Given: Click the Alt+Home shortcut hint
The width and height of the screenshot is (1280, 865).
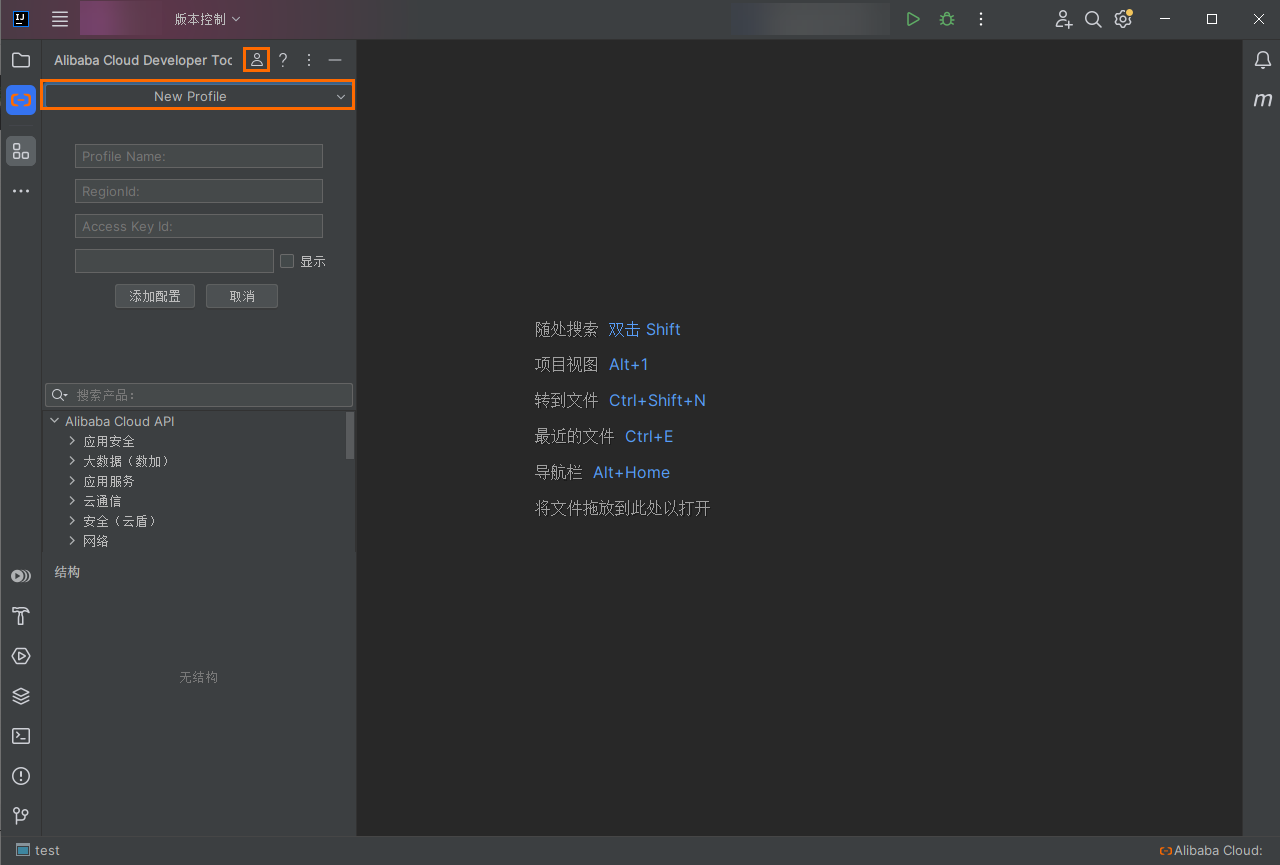Looking at the screenshot, I should [x=631, y=472].
